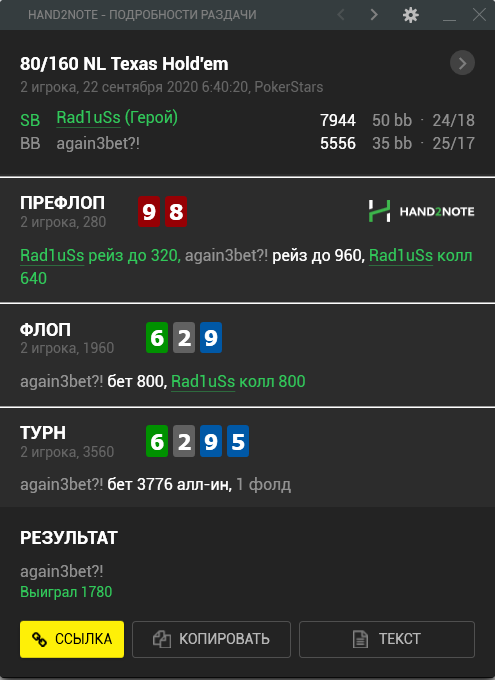Click Rad1uSs in the flop call action
Image resolution: width=495 pixels, height=680 pixels.
pos(203,381)
